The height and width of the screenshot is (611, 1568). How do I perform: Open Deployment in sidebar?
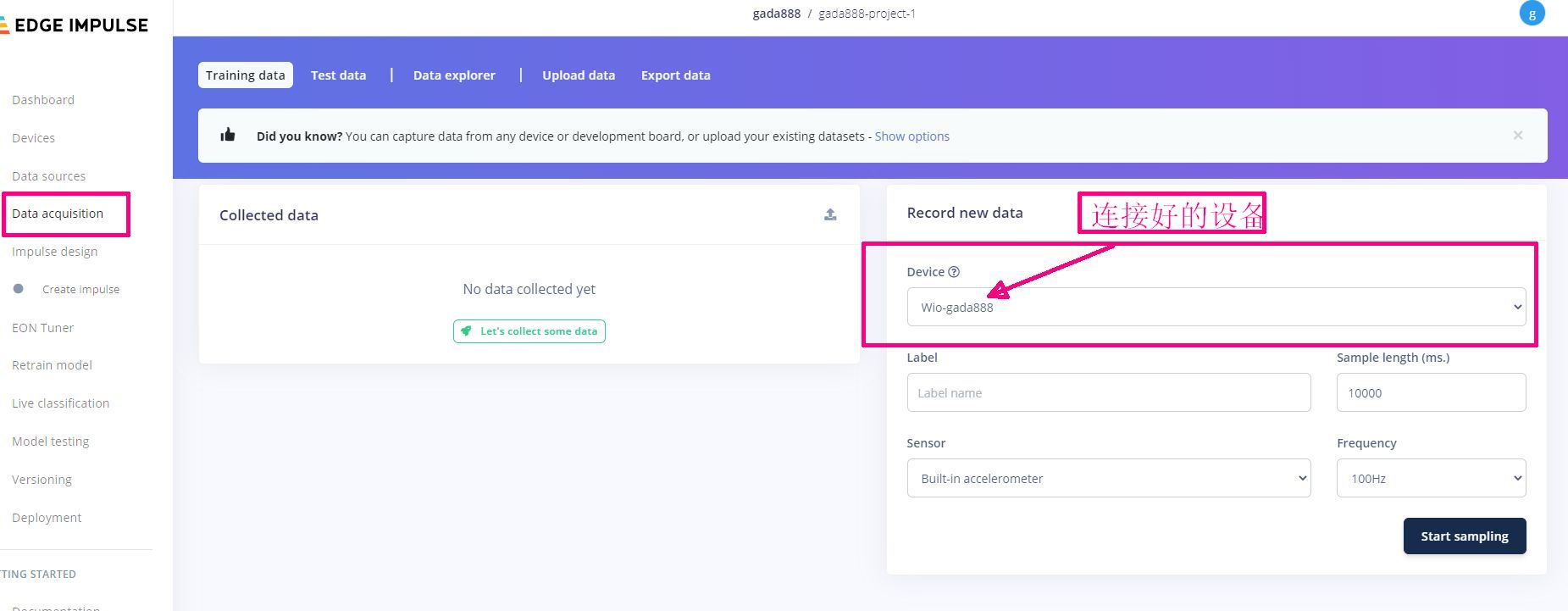pyautogui.click(x=47, y=518)
